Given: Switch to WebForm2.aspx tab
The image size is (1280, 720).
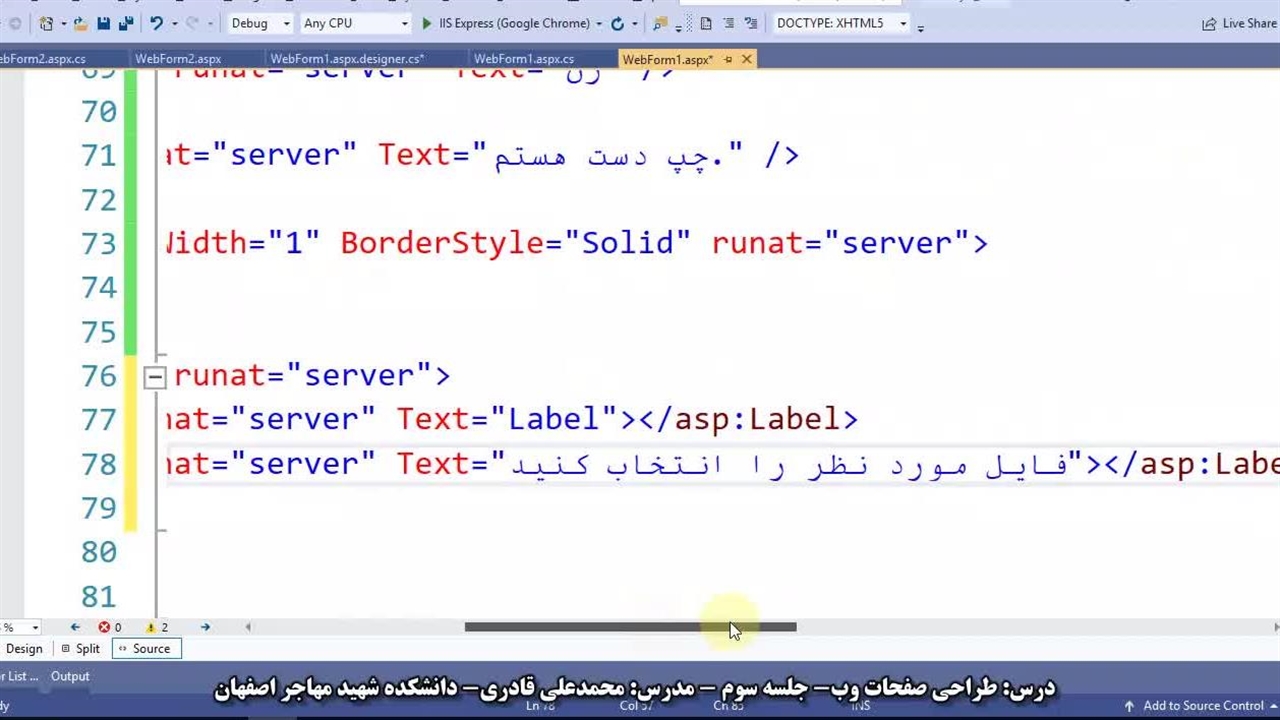Looking at the screenshot, I should click(x=178, y=60).
